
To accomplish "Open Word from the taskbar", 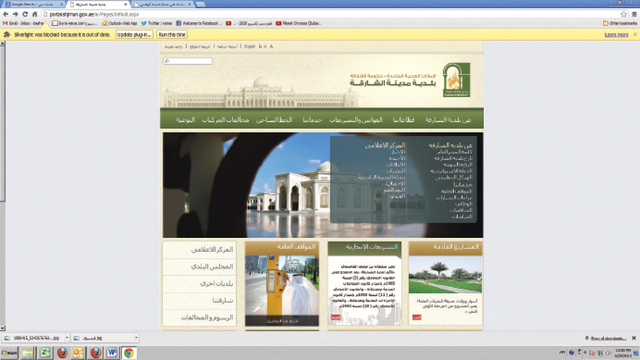I will pos(111,353).
